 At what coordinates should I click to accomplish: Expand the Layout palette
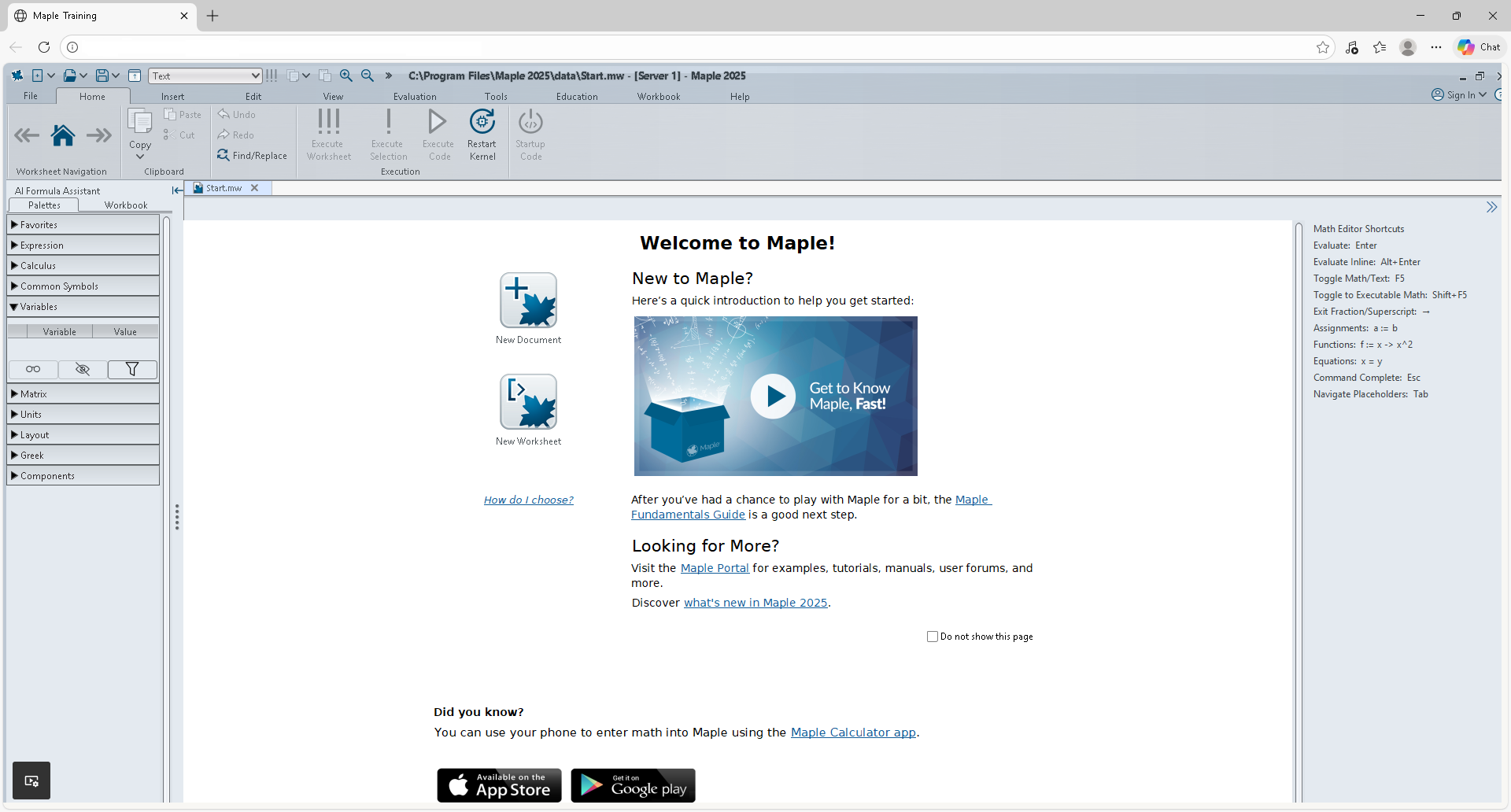coord(83,435)
